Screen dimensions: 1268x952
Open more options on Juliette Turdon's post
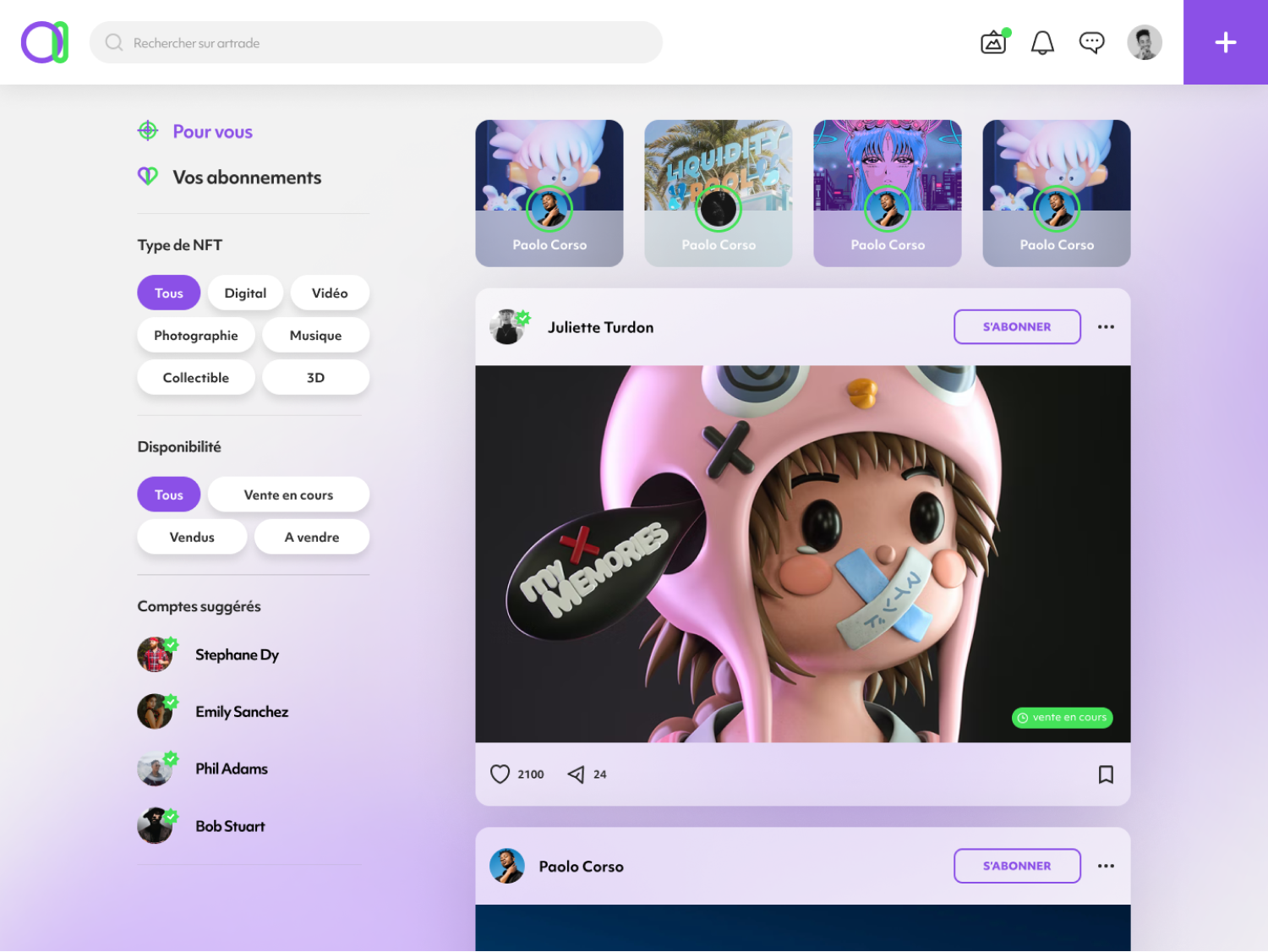coord(1106,326)
